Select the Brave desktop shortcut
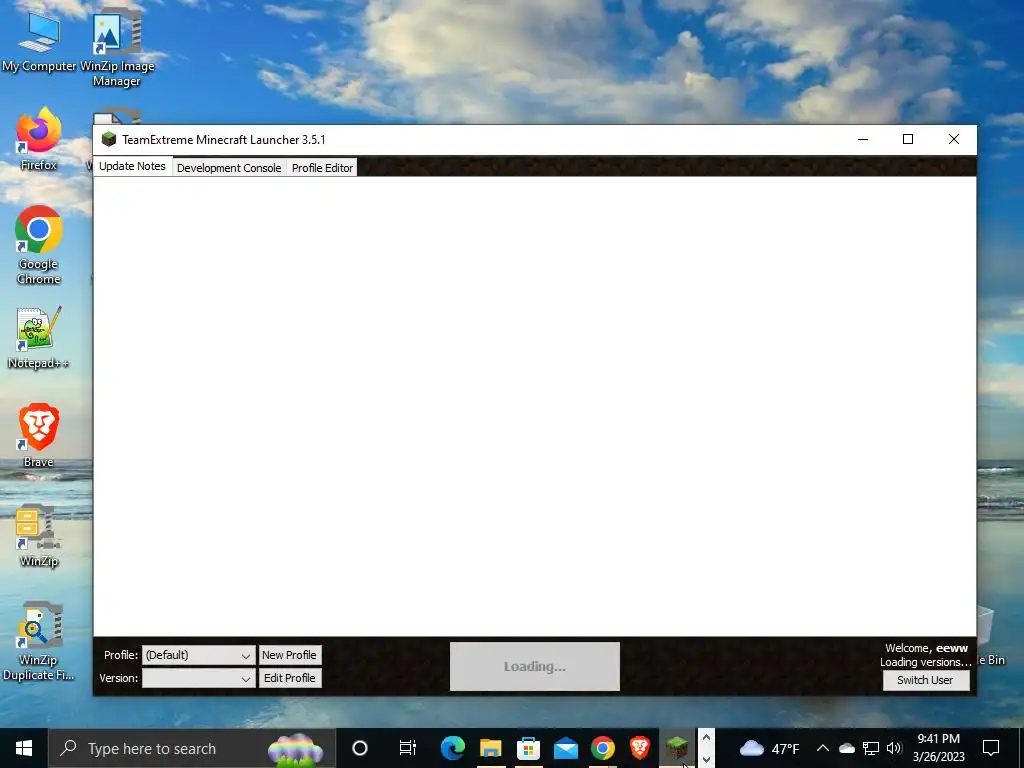1024x768 pixels. (x=39, y=436)
